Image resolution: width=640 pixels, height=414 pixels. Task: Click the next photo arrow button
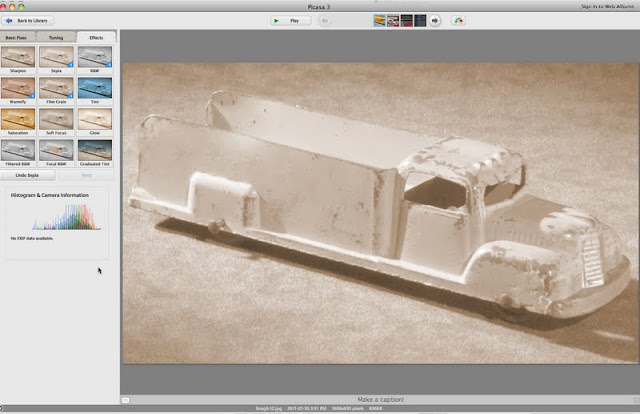pos(435,20)
